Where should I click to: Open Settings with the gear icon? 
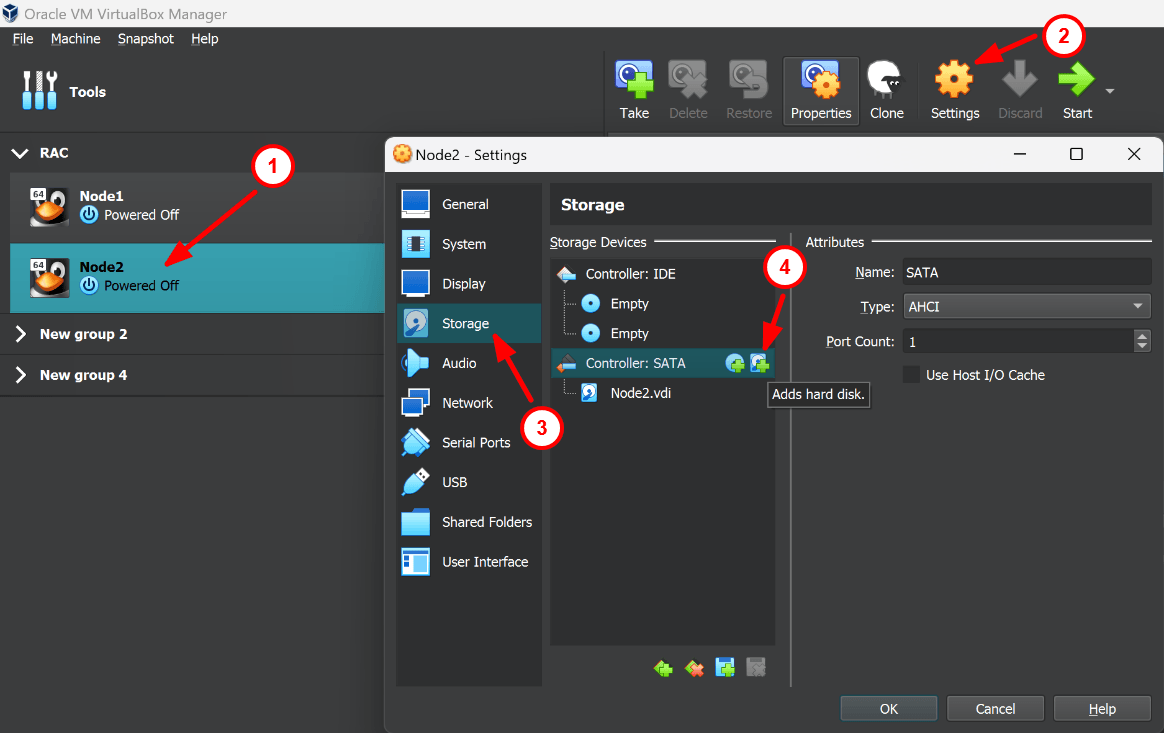pos(954,80)
